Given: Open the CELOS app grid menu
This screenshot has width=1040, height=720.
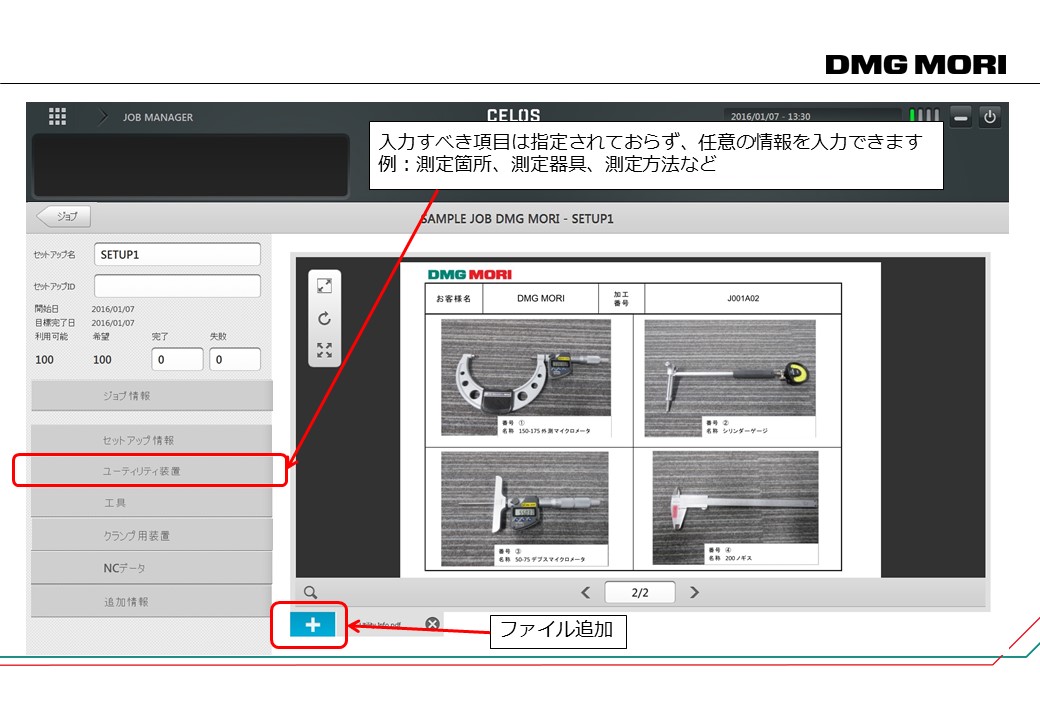Looking at the screenshot, I should 57,117.
